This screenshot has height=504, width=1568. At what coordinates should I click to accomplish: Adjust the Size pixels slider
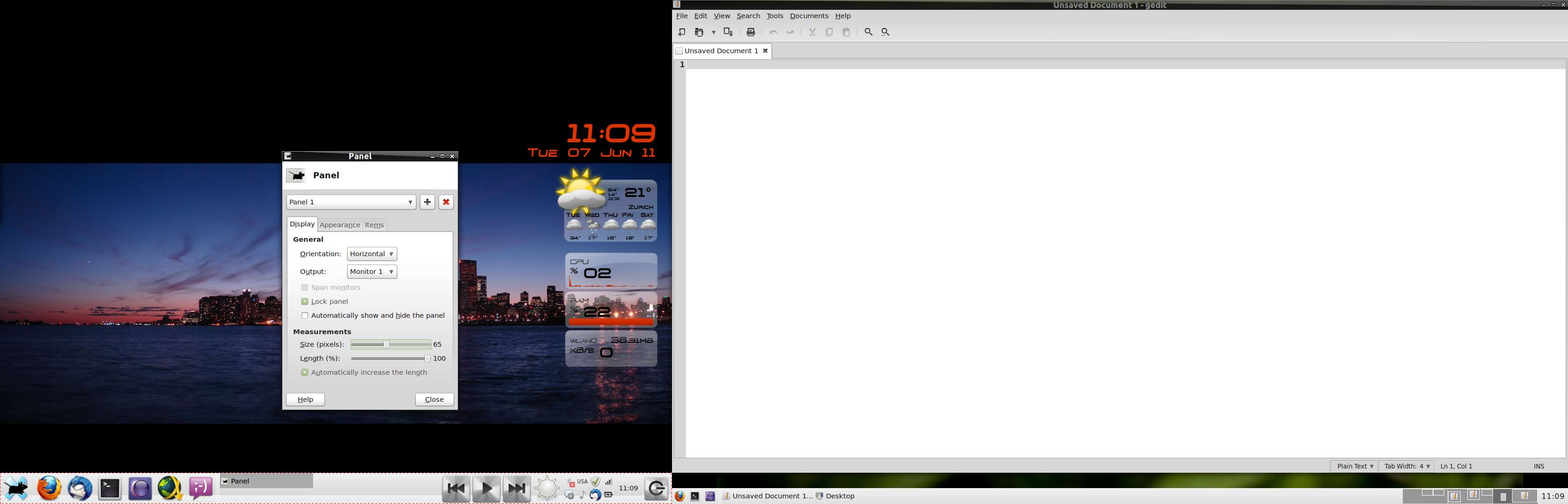coord(386,344)
